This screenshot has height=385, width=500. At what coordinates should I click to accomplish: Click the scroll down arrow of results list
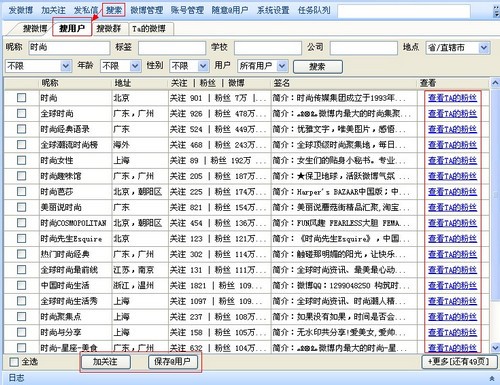click(495, 348)
